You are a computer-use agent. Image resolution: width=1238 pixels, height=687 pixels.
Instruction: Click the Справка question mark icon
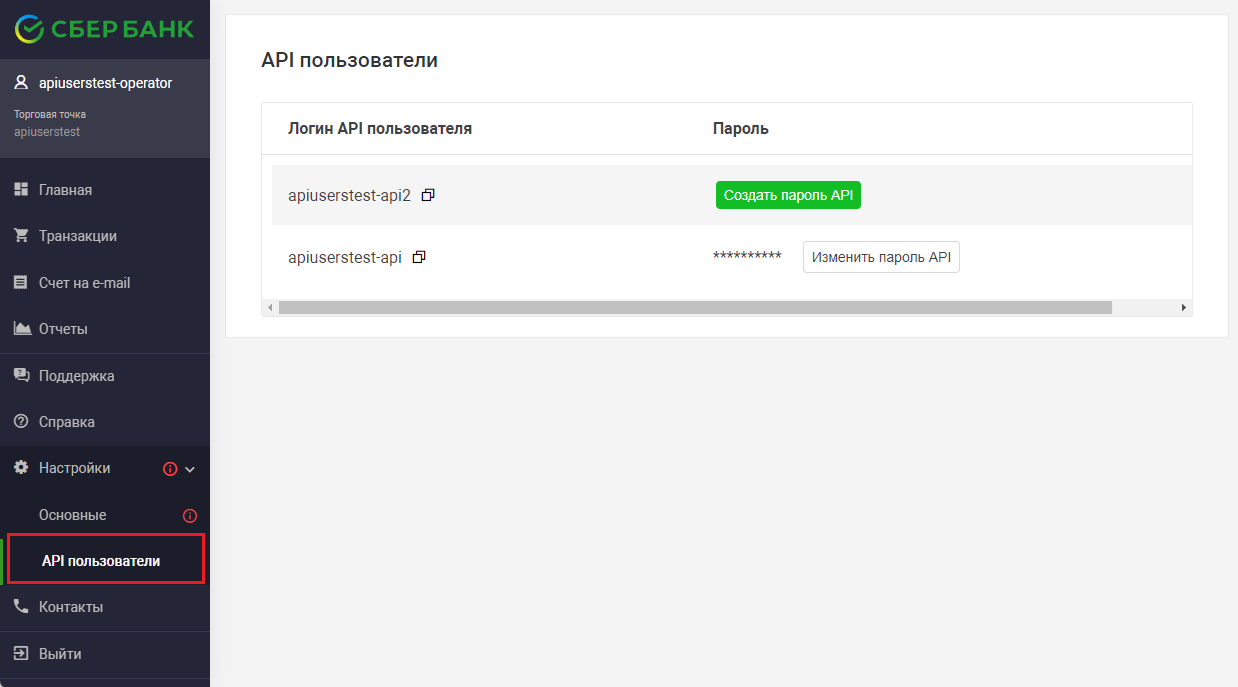tap(21, 422)
